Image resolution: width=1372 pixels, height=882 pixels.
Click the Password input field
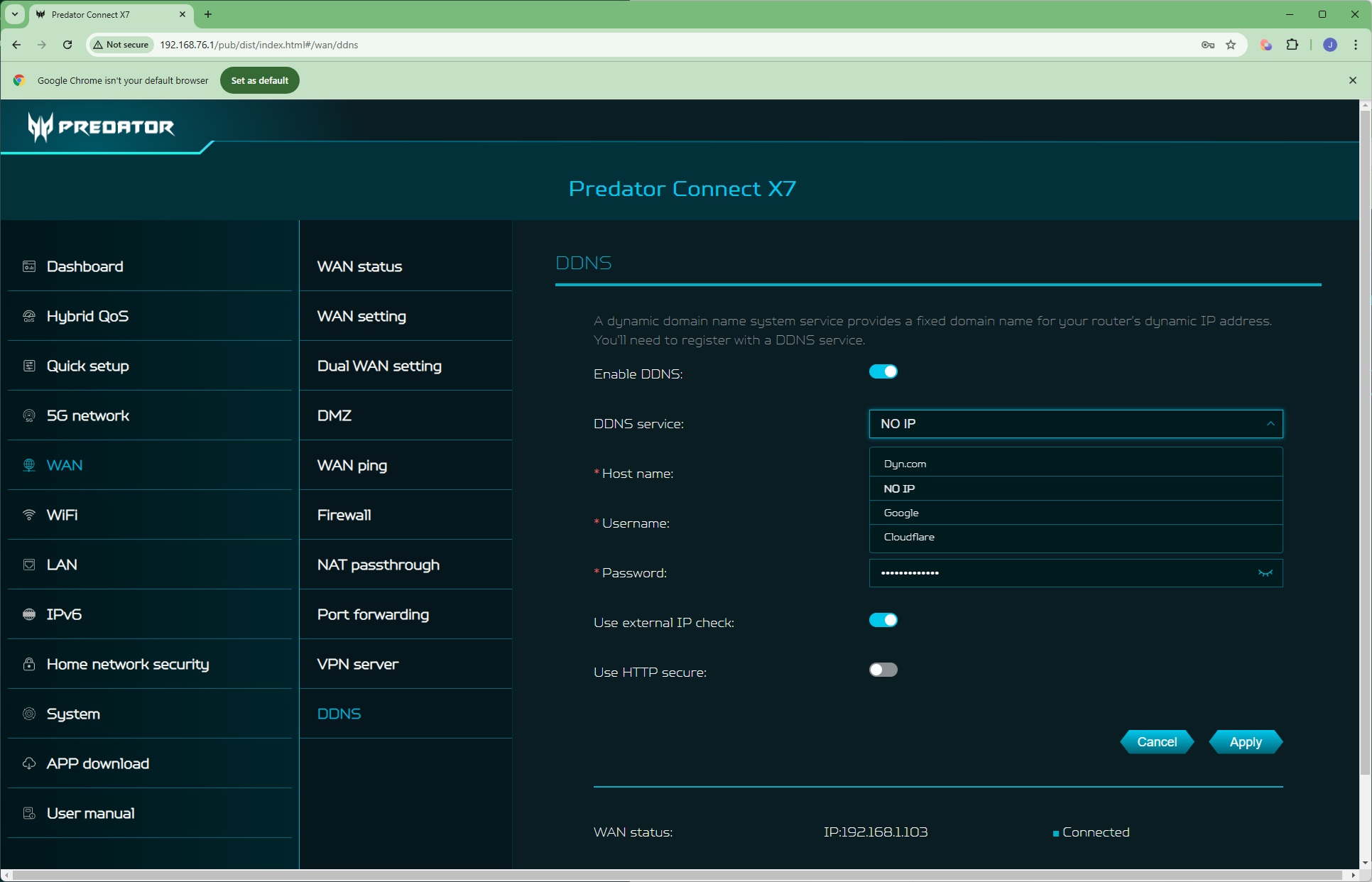pyautogui.click(x=1058, y=573)
